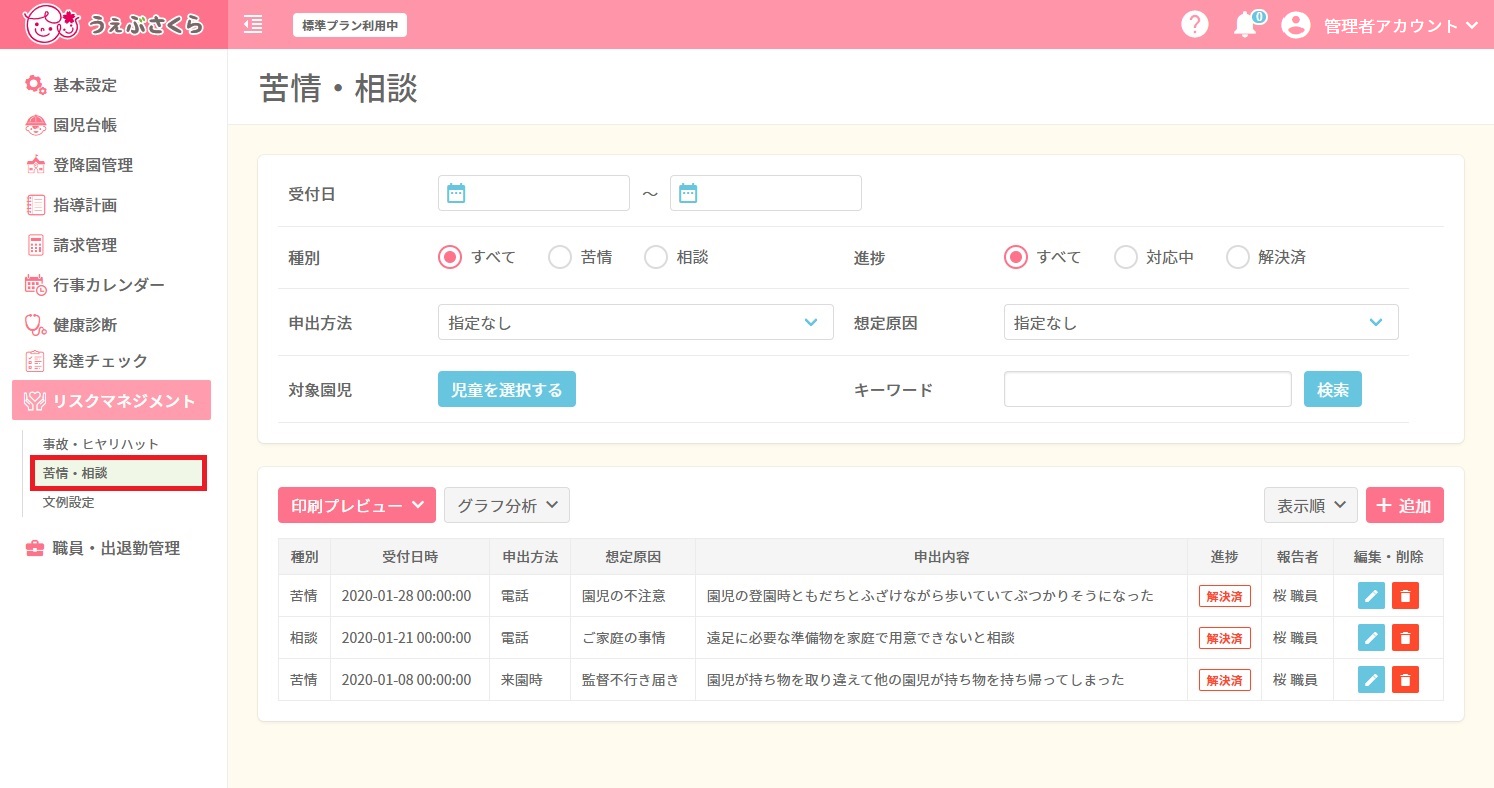Open notifications bell icon
The image size is (1494, 788).
click(1245, 25)
